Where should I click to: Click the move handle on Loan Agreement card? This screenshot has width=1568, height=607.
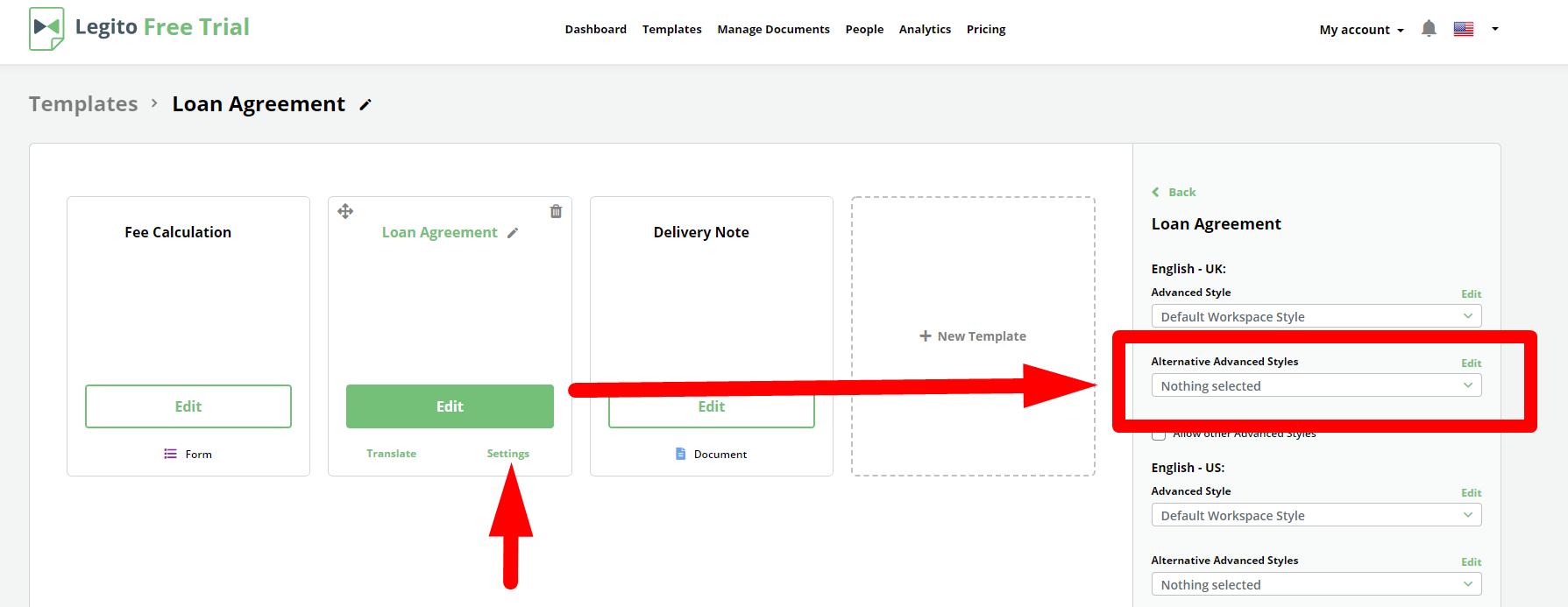coord(345,211)
